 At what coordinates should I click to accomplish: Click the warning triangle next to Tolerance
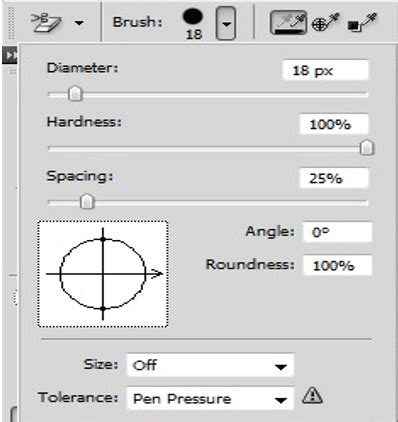point(312,396)
